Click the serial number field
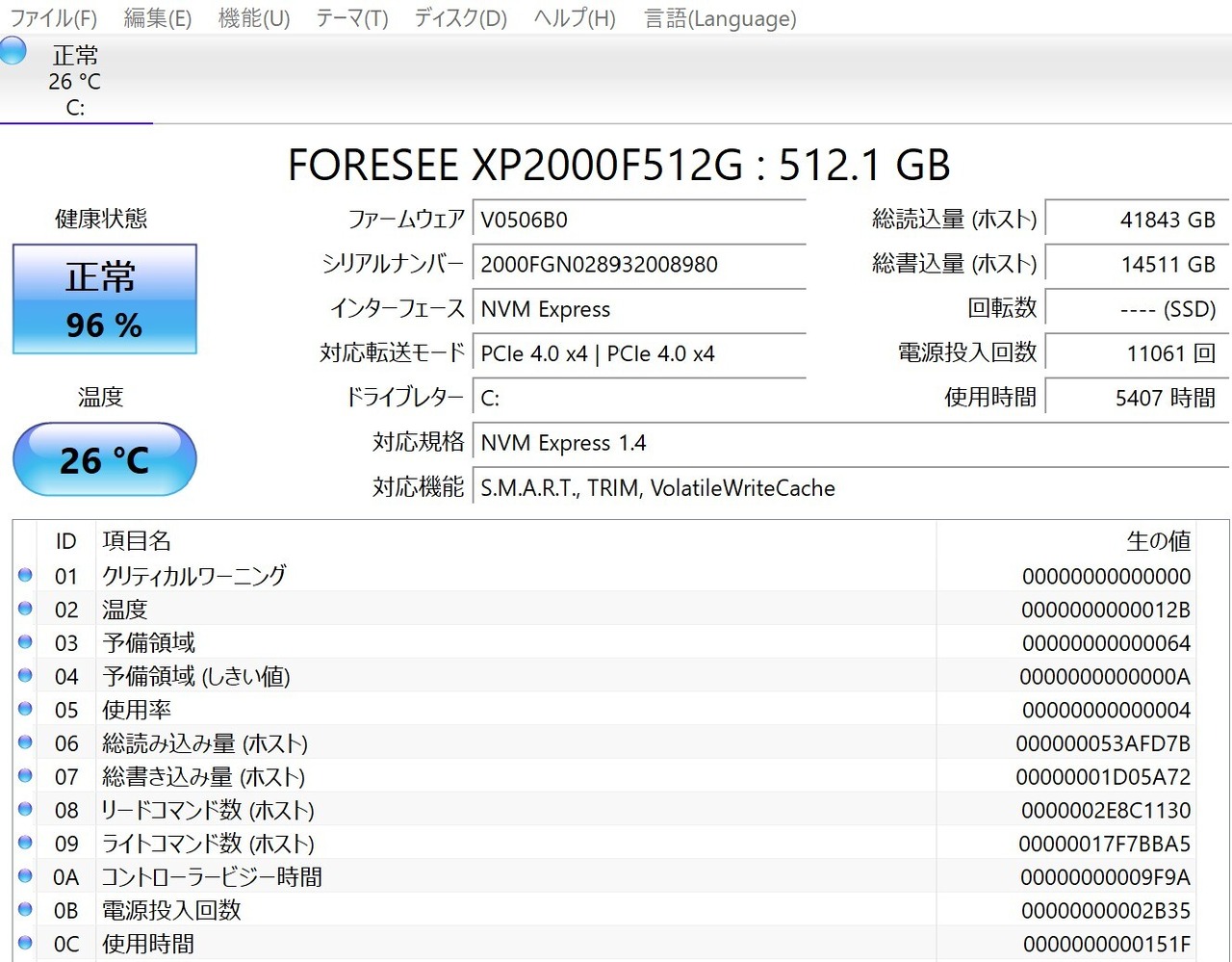Viewport: 1232px width, 962px height. [x=638, y=265]
